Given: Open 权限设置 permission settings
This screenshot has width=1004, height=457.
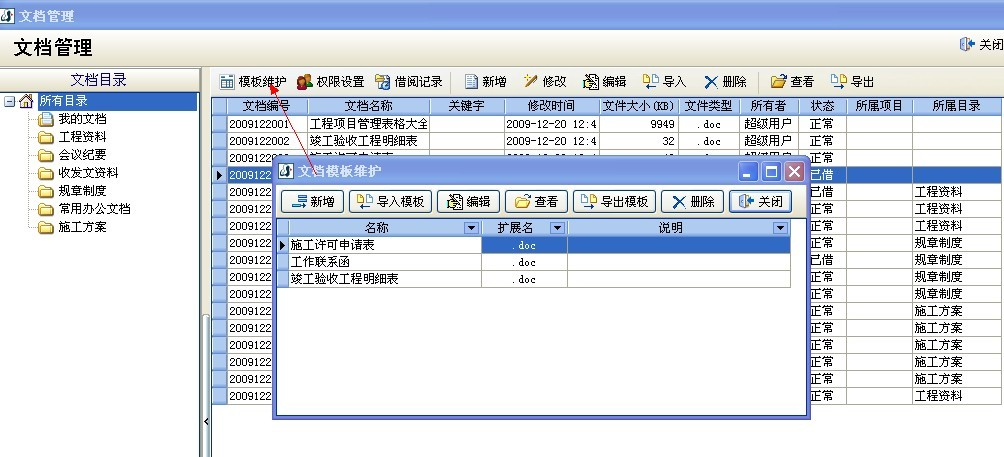Looking at the screenshot, I should pyautogui.click(x=330, y=82).
